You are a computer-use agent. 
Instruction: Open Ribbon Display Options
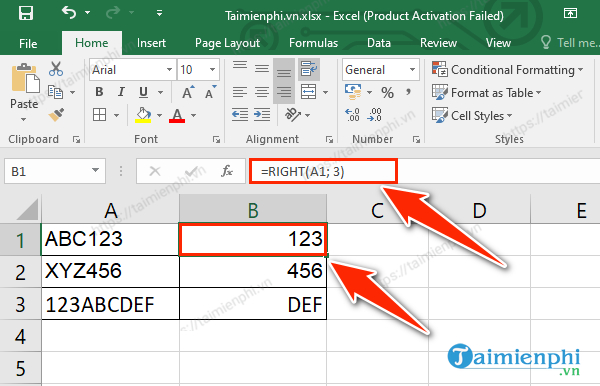pos(570,13)
